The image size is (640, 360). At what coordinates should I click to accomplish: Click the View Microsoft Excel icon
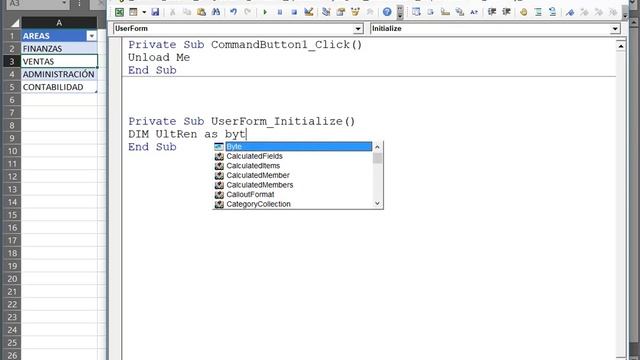(119, 12)
